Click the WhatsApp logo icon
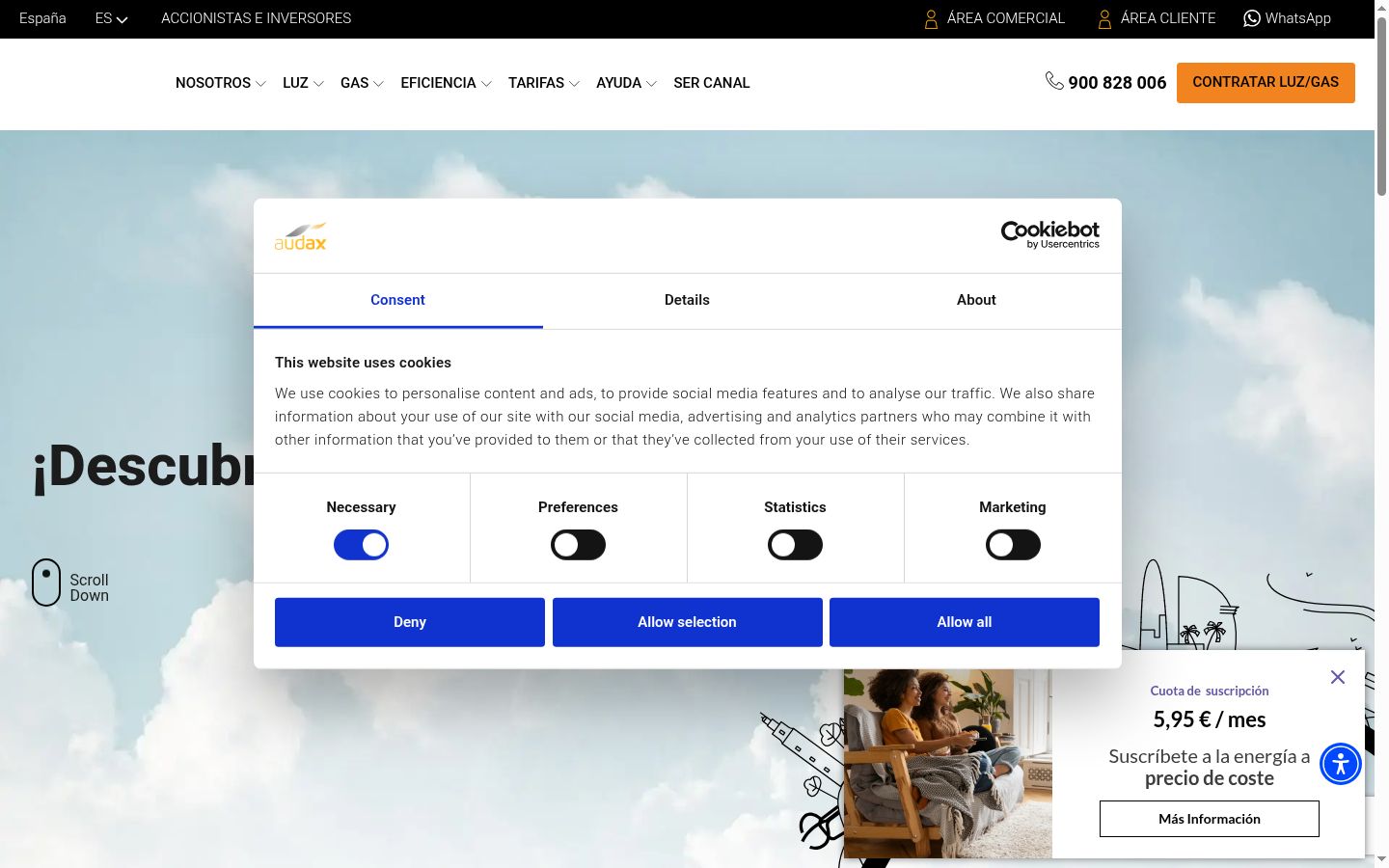 [1252, 18]
